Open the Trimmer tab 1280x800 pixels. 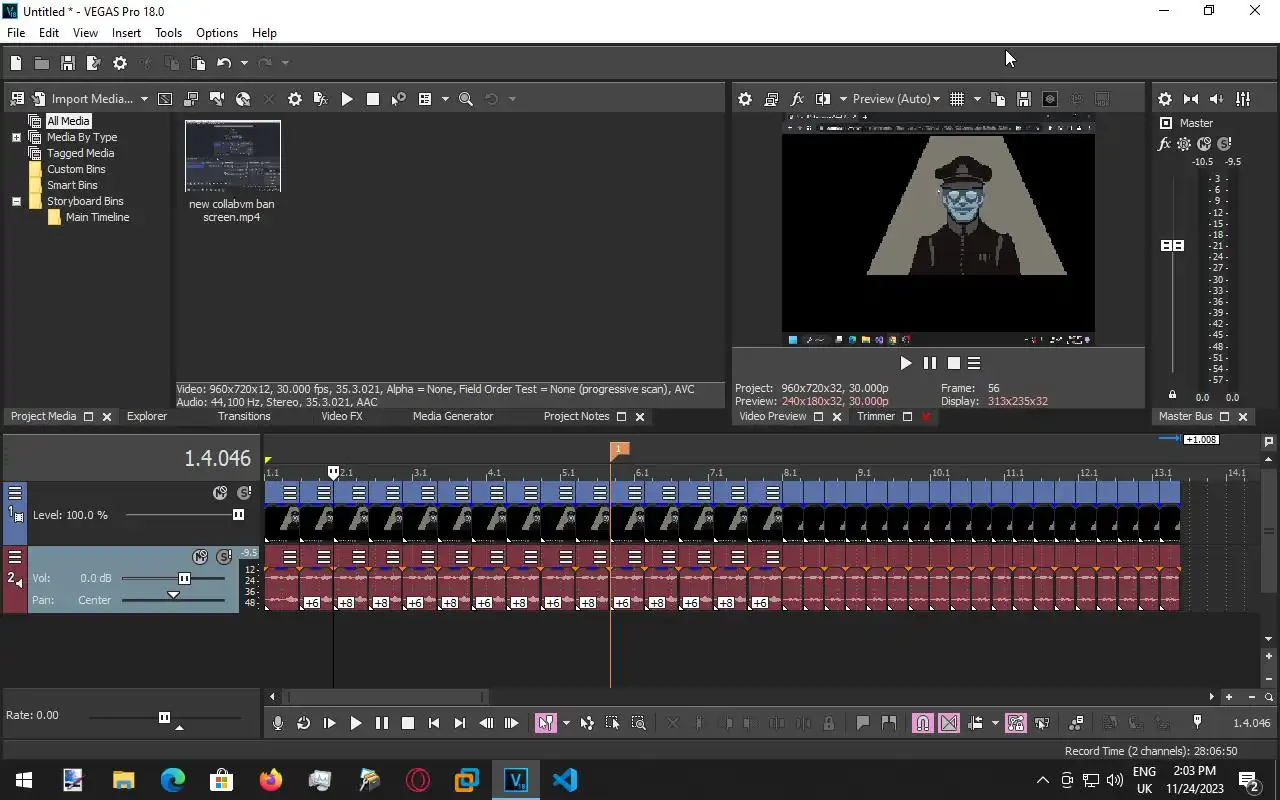click(876, 416)
